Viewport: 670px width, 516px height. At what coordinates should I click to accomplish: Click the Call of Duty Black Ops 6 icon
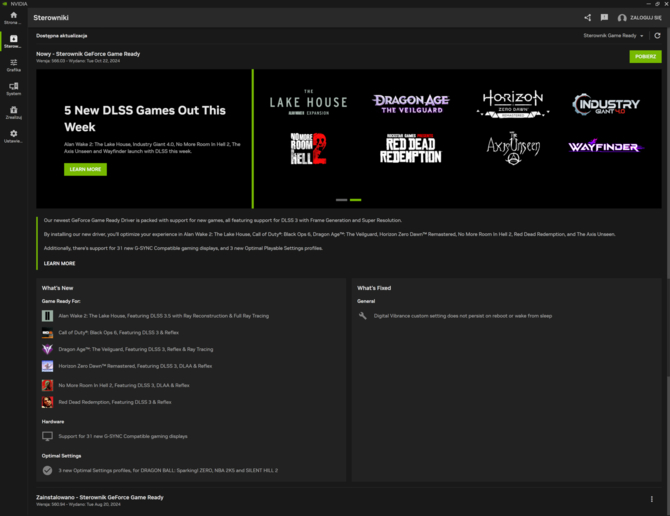click(47, 332)
